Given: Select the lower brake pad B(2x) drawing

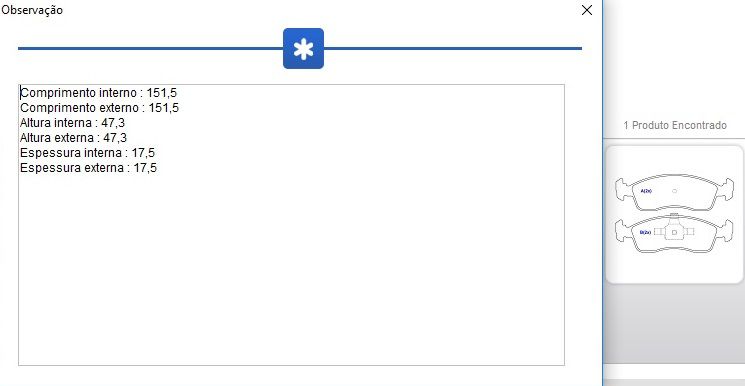Looking at the screenshot, I should pyautogui.click(x=674, y=233).
